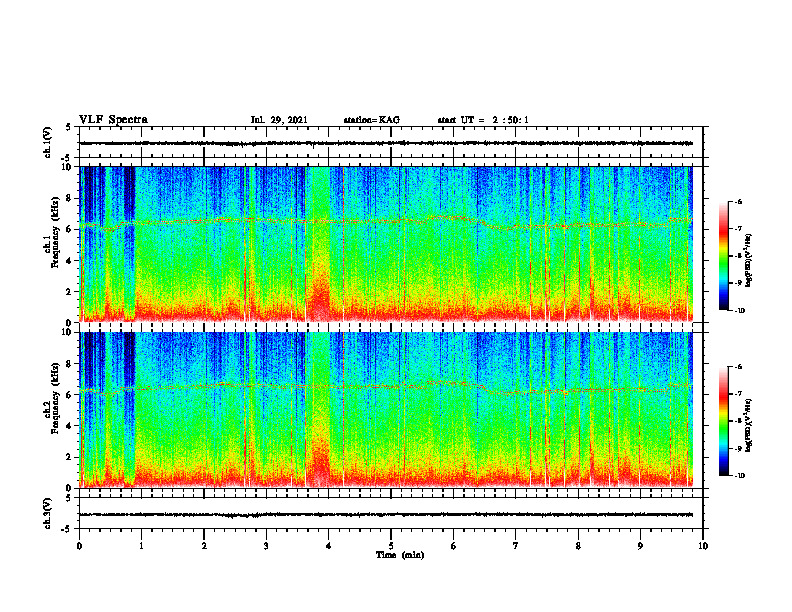Click time-axis tick label "9"
The width and height of the screenshot is (792, 612).
[640, 546]
